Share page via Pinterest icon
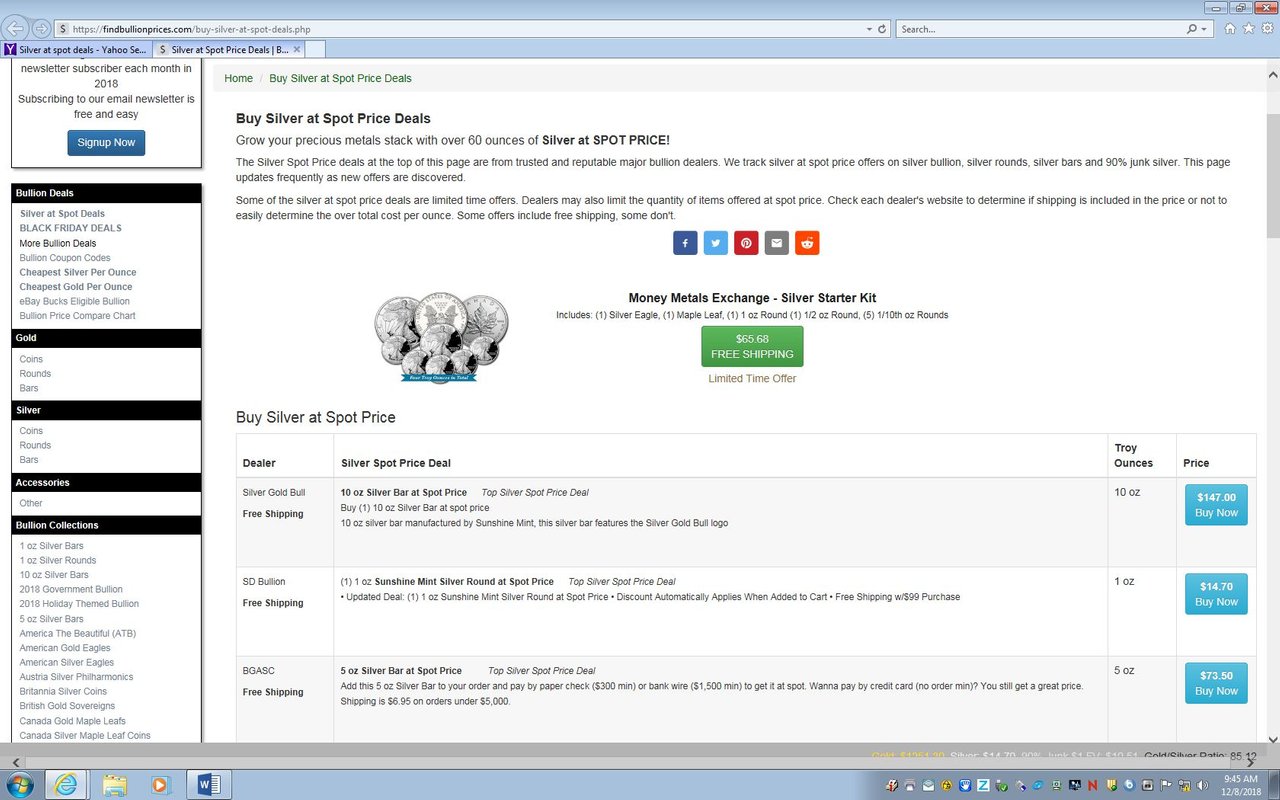This screenshot has height=800, width=1280. pyautogui.click(x=746, y=243)
